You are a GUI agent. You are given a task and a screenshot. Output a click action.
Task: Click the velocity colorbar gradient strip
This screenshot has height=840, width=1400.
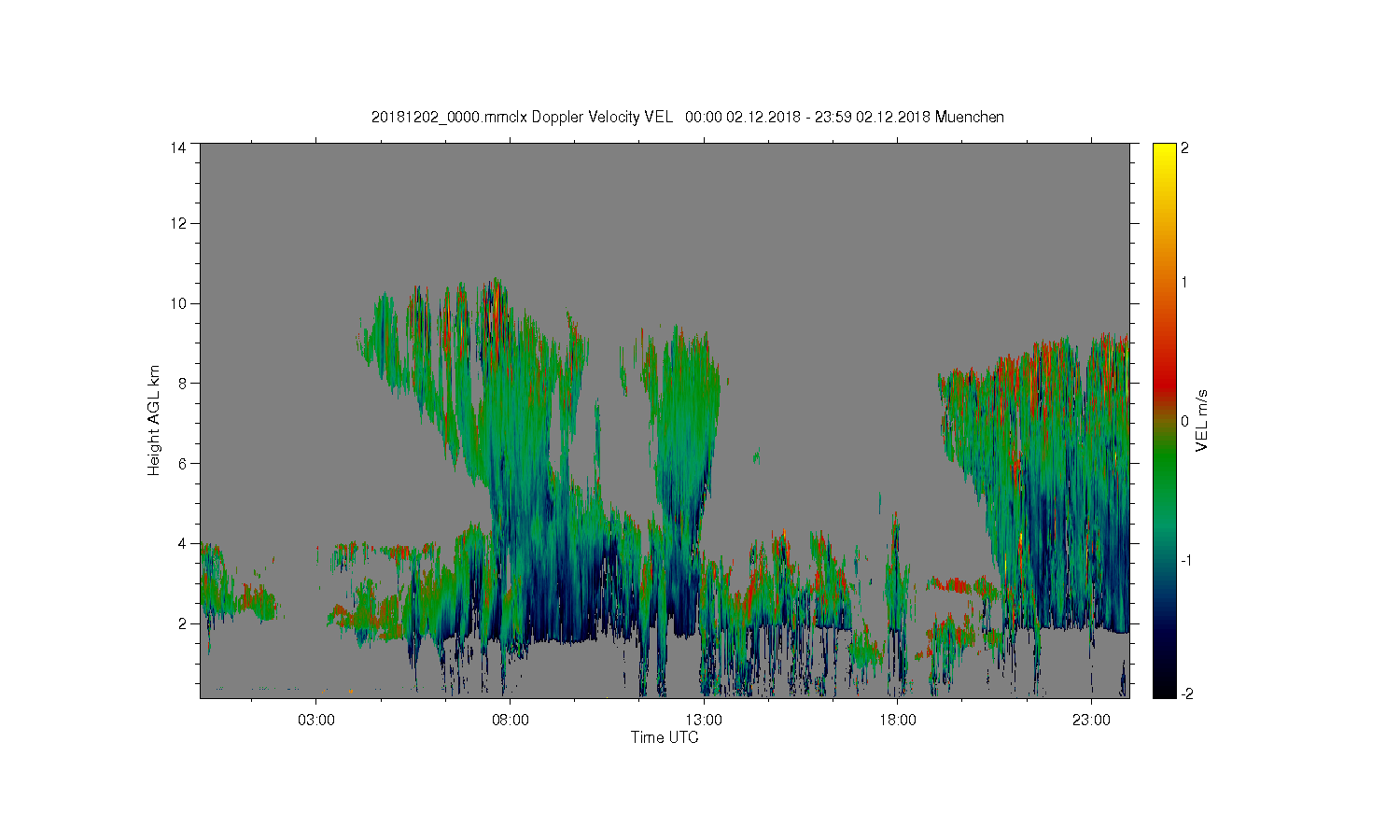pos(1164,420)
